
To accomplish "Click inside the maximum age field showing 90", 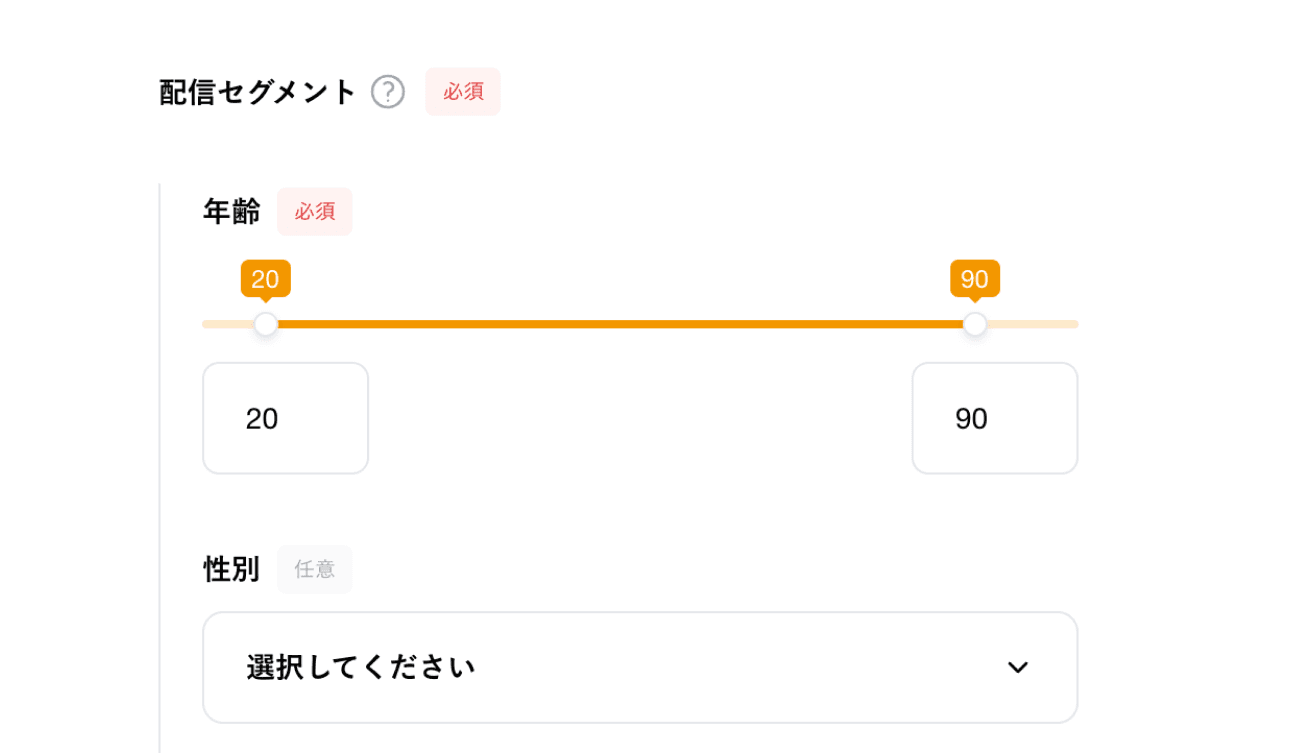I will (994, 418).
